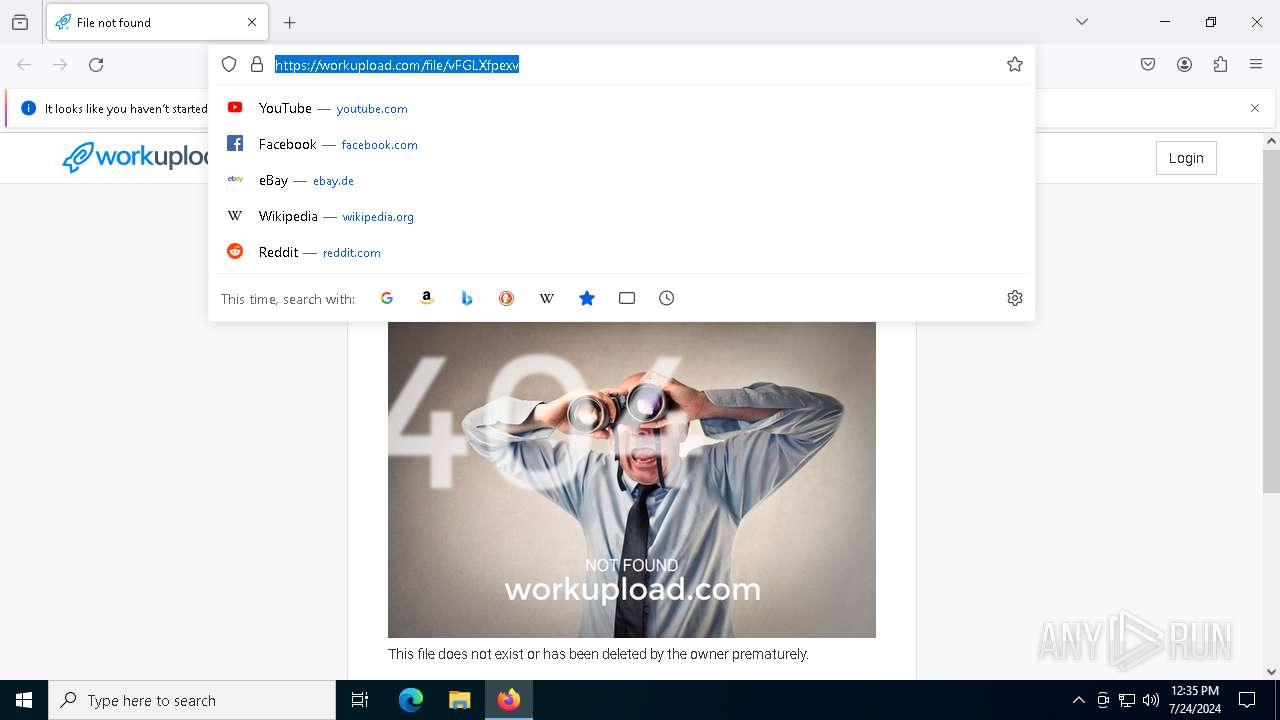This screenshot has height=720, width=1280.
Task: Click the scrollbar down arrow
Action: (1271, 672)
